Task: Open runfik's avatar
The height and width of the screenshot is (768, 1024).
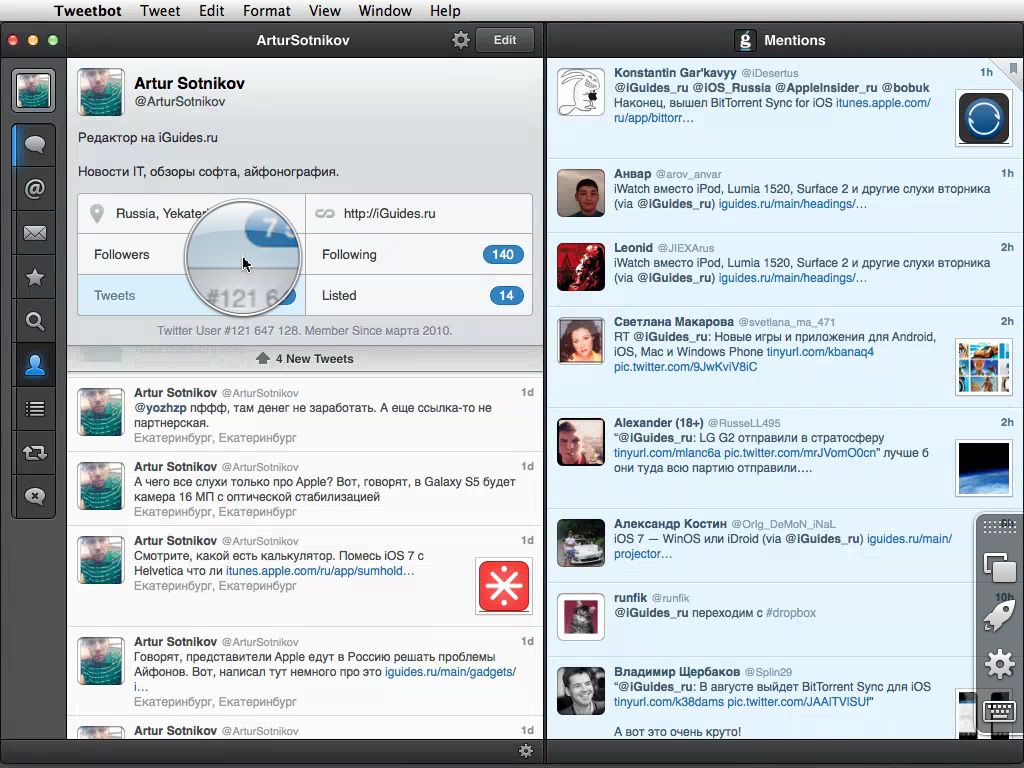Action: 581,617
